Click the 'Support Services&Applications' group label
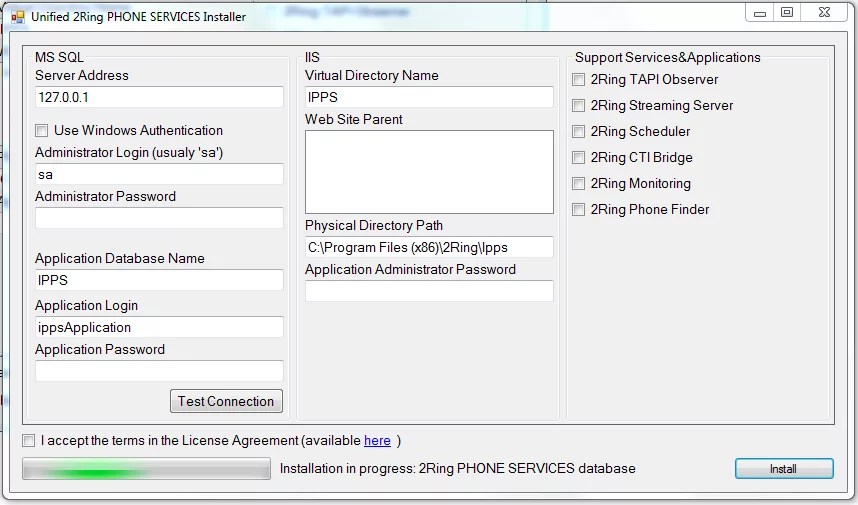858x505 pixels. 668,57
